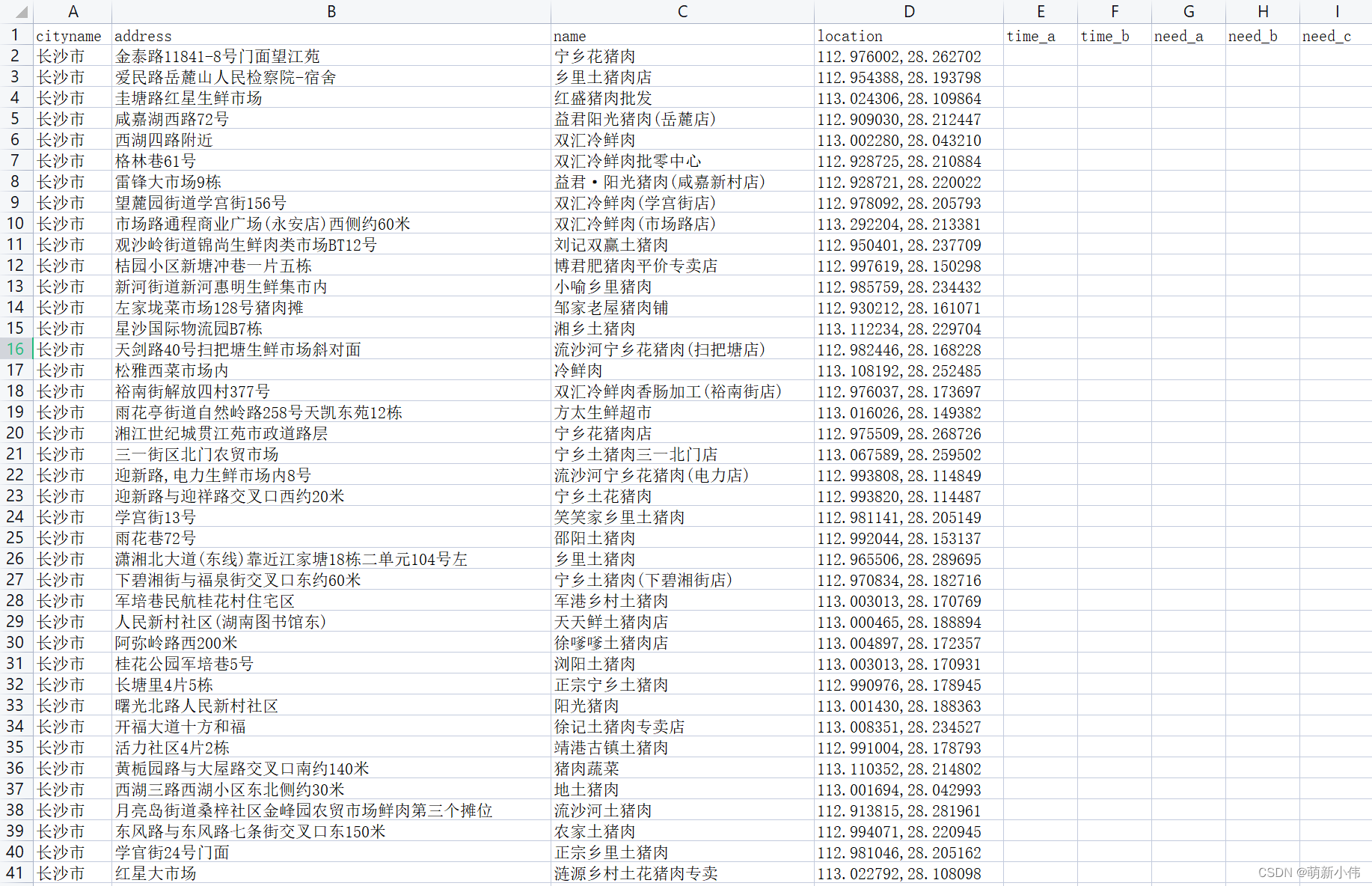
Task: Select column E header
Action: coord(1041,11)
